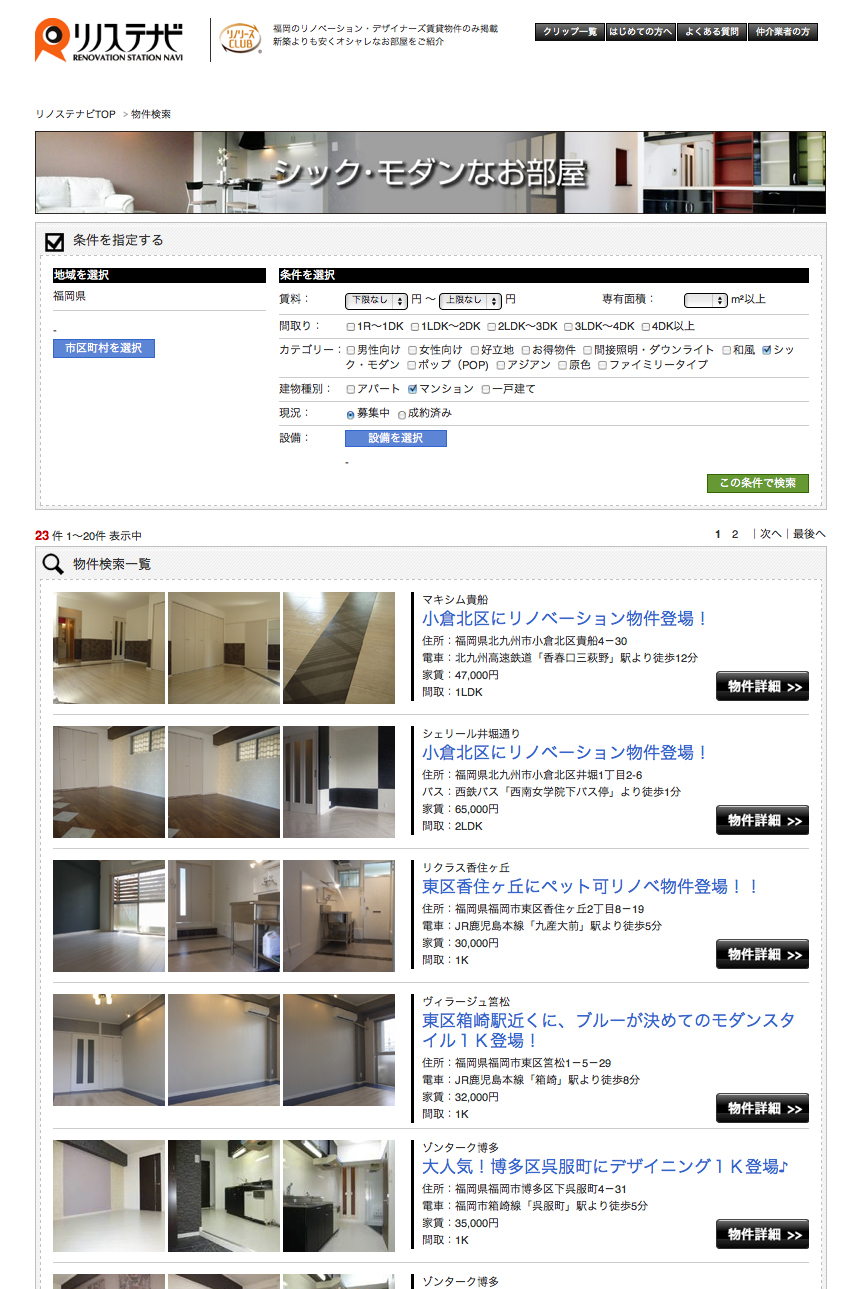Check the アパート building type checkbox
This screenshot has width=859, height=1289.
pos(350,390)
